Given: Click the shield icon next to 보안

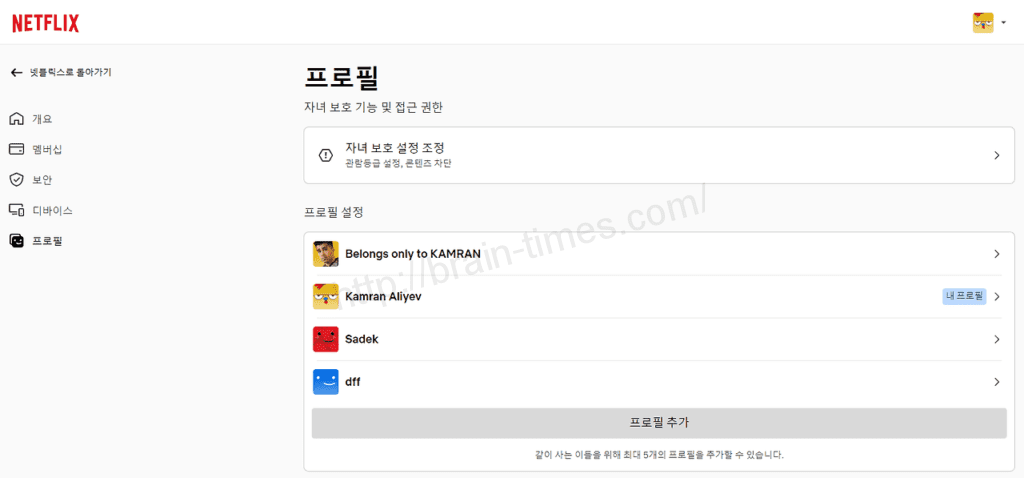Looking at the screenshot, I should (16, 180).
